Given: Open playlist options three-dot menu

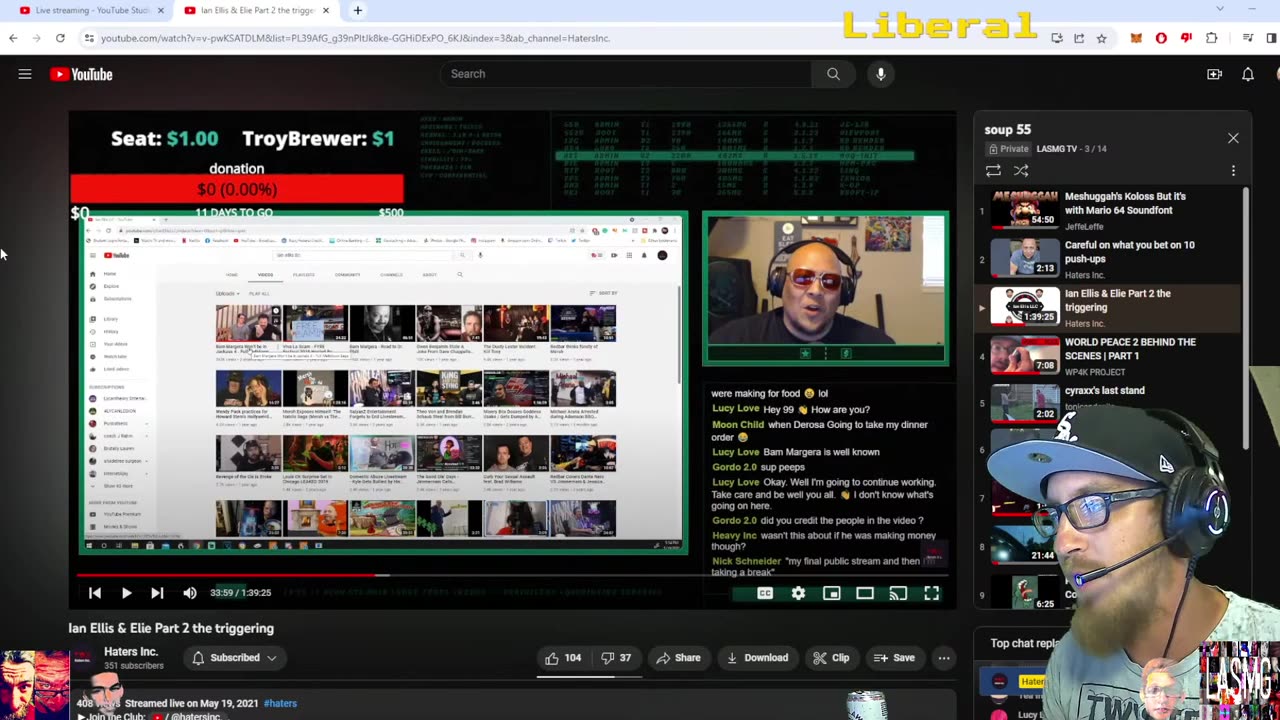Looking at the screenshot, I should click(x=1233, y=171).
